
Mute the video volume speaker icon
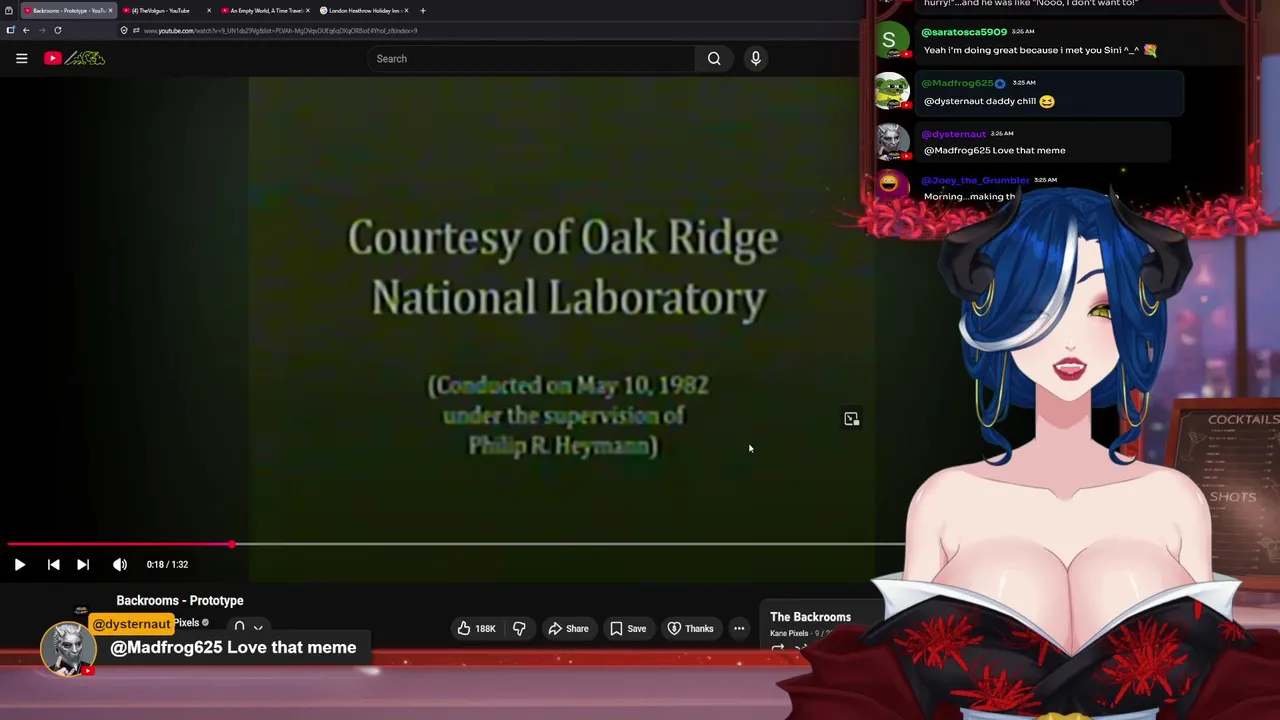pos(120,564)
